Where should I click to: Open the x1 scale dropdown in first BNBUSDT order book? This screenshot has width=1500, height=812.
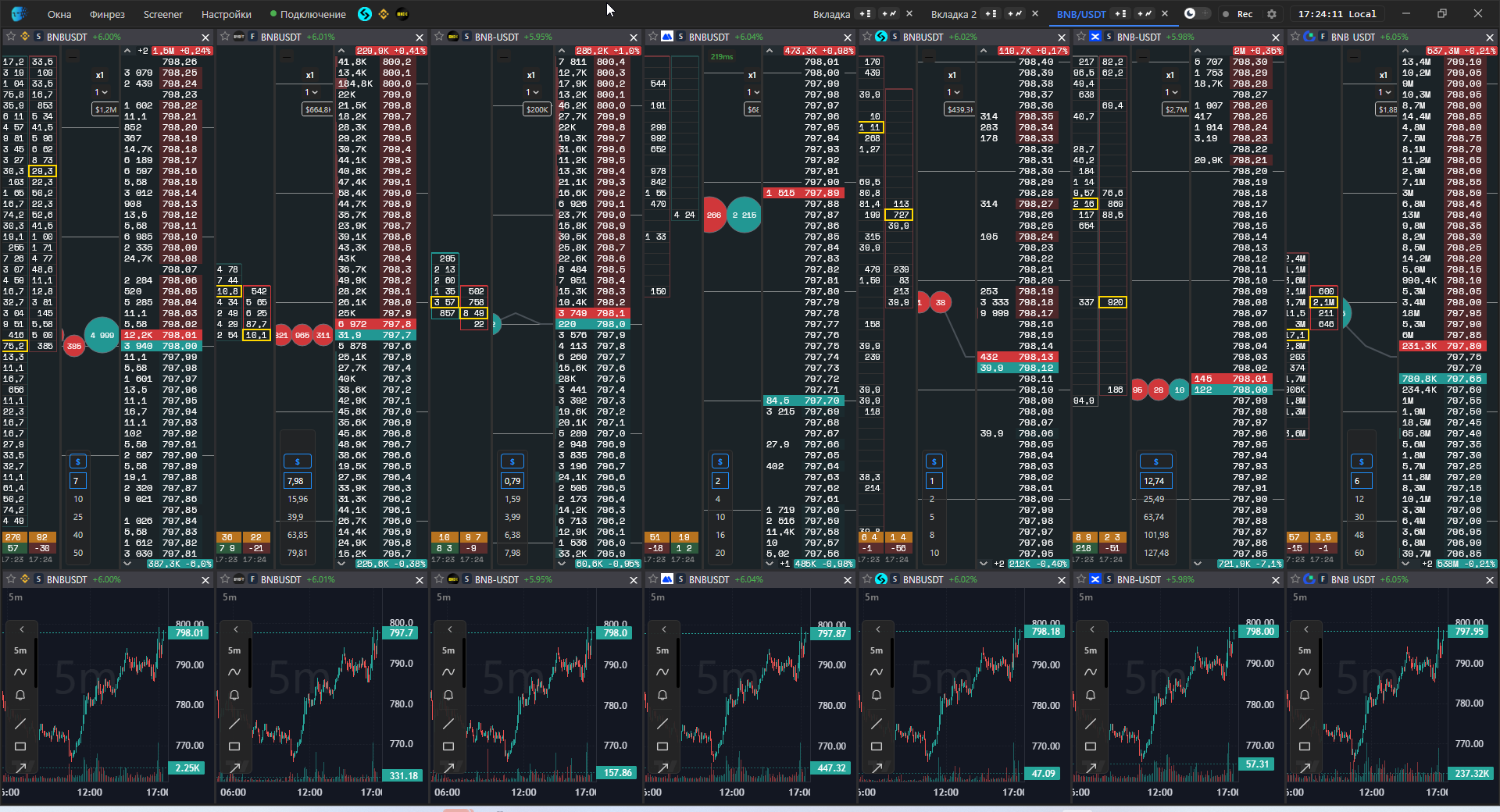click(101, 92)
